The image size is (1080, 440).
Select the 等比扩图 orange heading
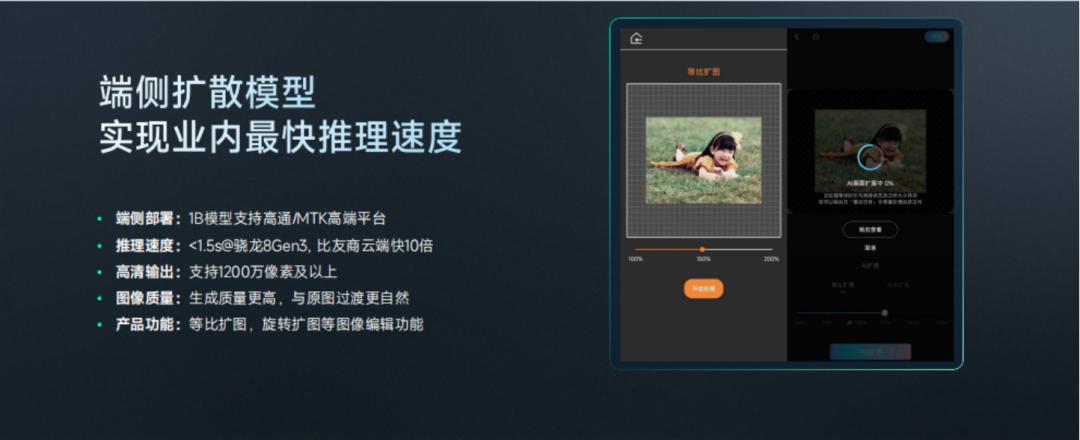point(703,72)
